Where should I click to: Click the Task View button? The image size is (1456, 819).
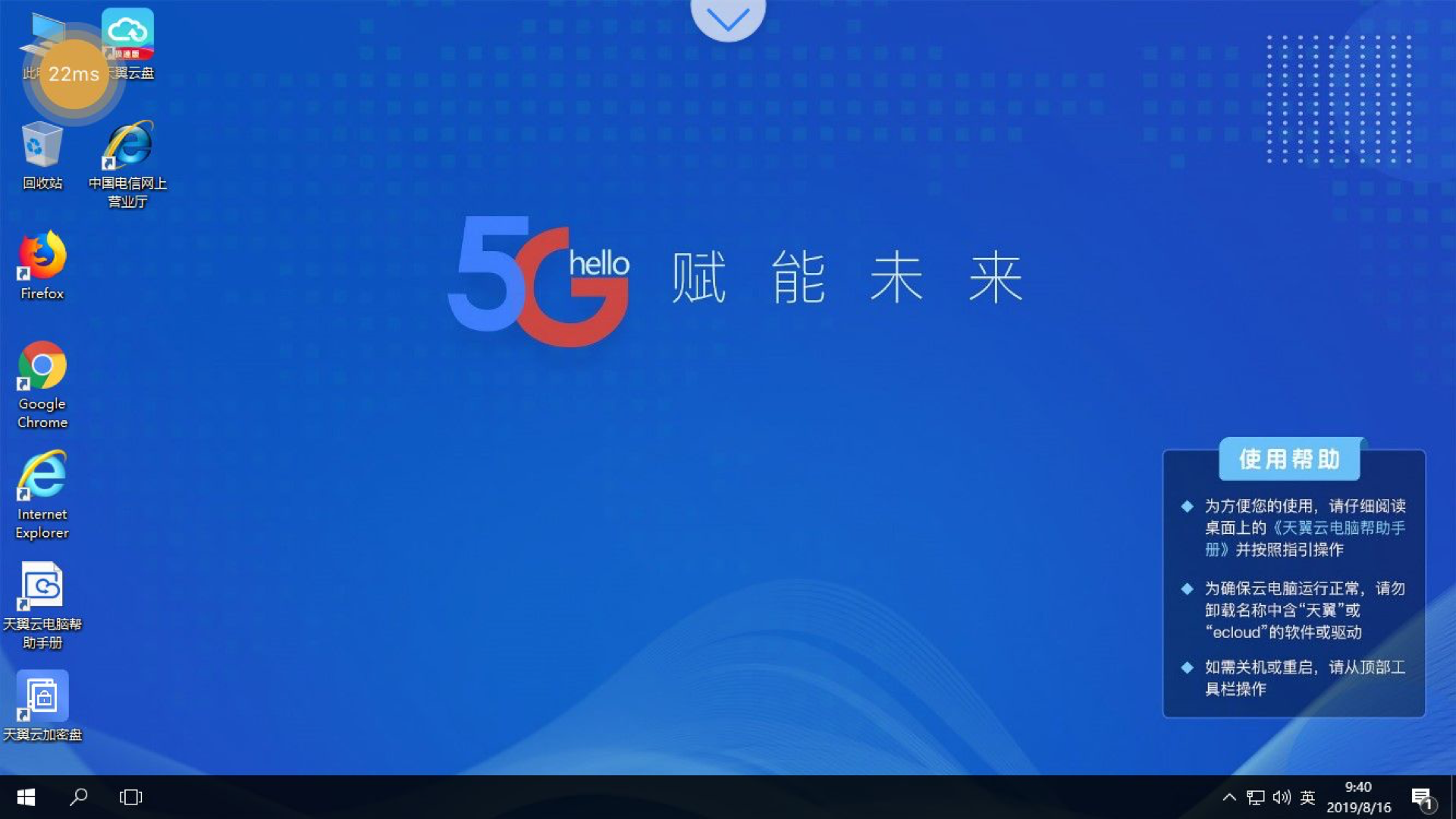click(130, 797)
